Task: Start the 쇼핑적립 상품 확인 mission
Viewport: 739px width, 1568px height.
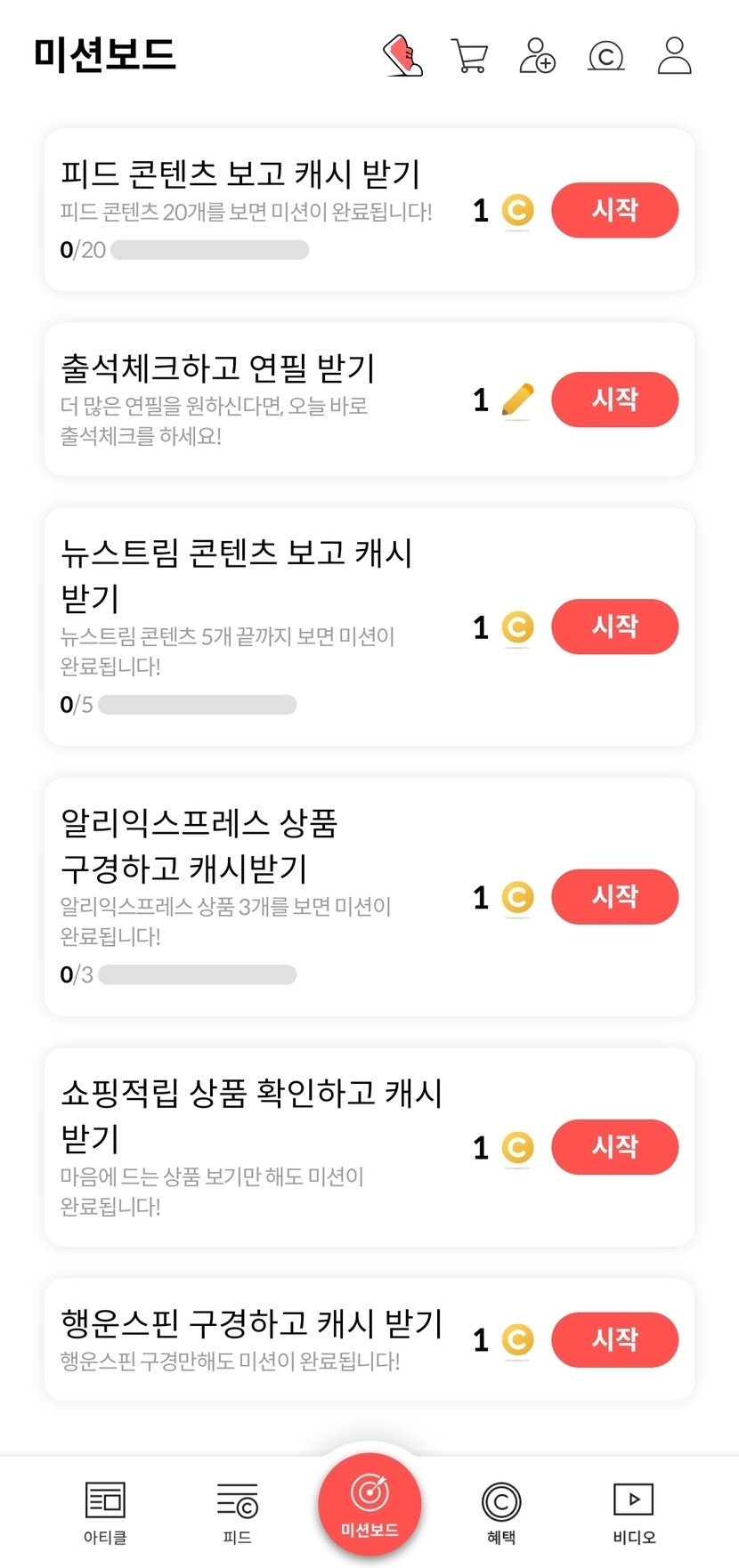Action: coord(614,1146)
